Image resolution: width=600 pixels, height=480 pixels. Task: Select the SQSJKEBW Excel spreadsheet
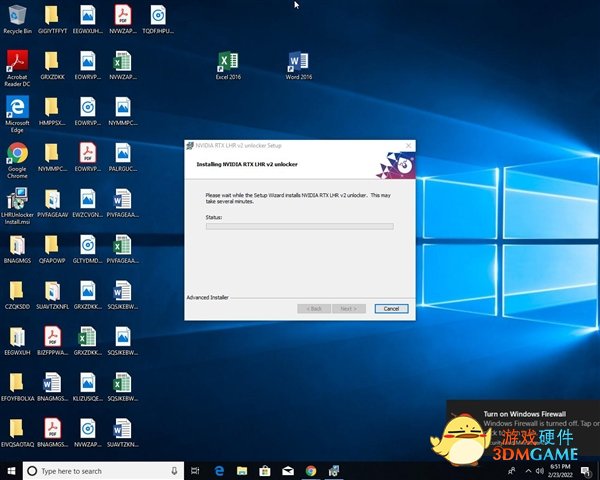[123, 387]
